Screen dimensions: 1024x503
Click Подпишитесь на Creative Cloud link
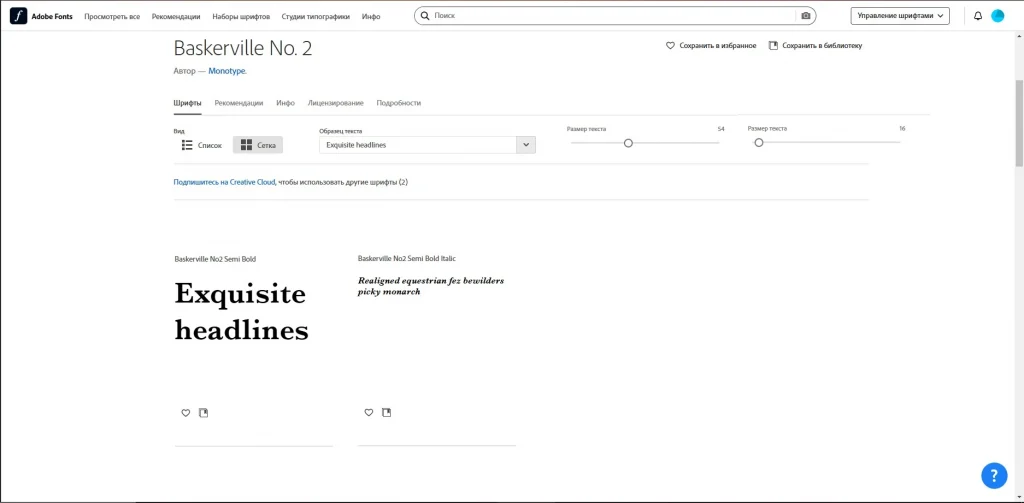(225, 182)
